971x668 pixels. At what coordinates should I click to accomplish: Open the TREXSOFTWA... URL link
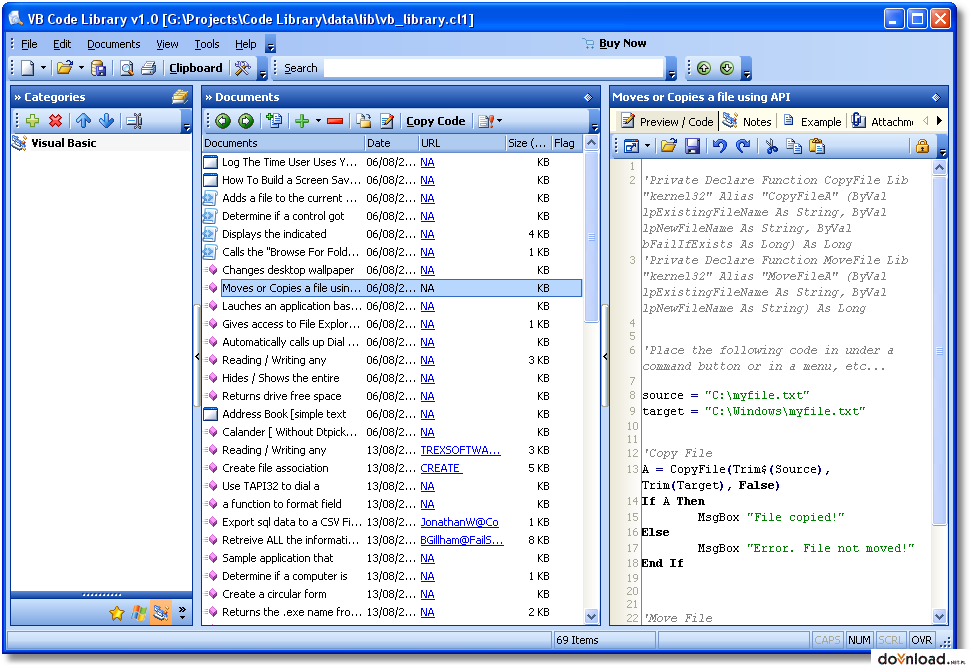[460, 450]
